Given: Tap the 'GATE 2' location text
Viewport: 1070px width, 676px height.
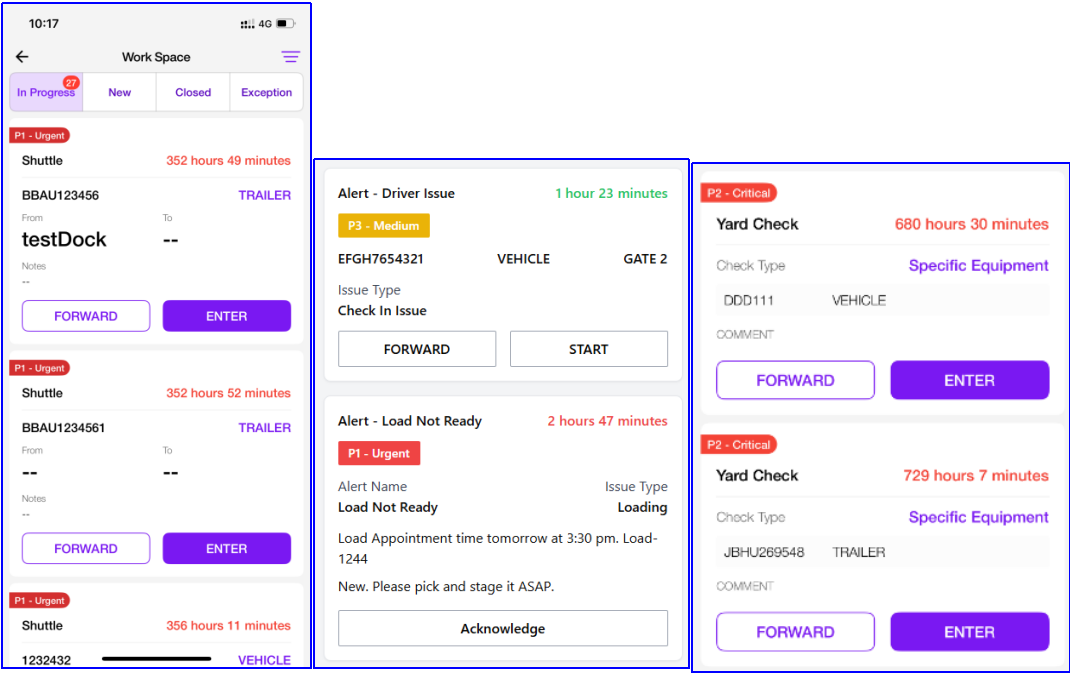Looking at the screenshot, I should 645,259.
